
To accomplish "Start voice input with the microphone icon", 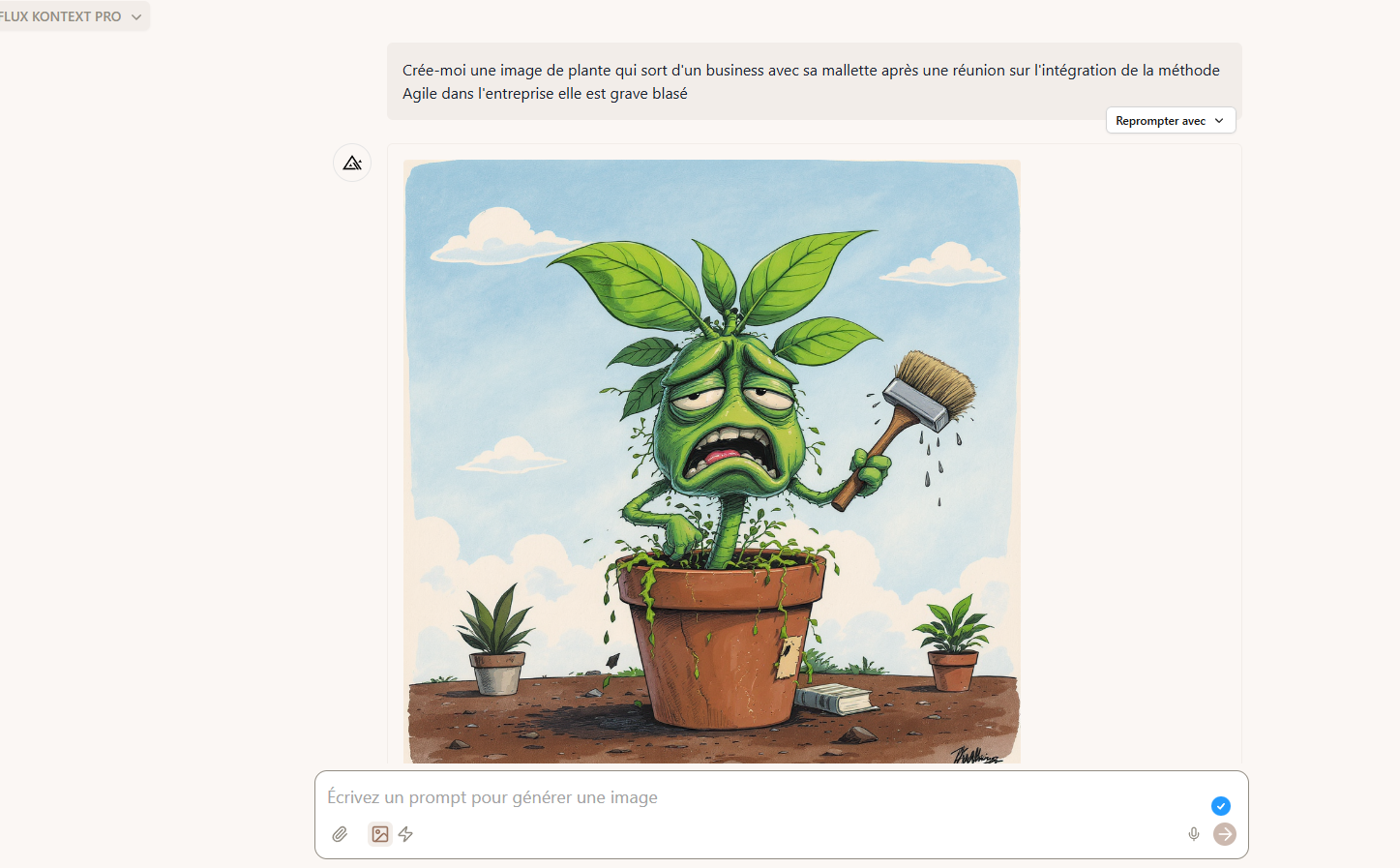I will 1194,834.
